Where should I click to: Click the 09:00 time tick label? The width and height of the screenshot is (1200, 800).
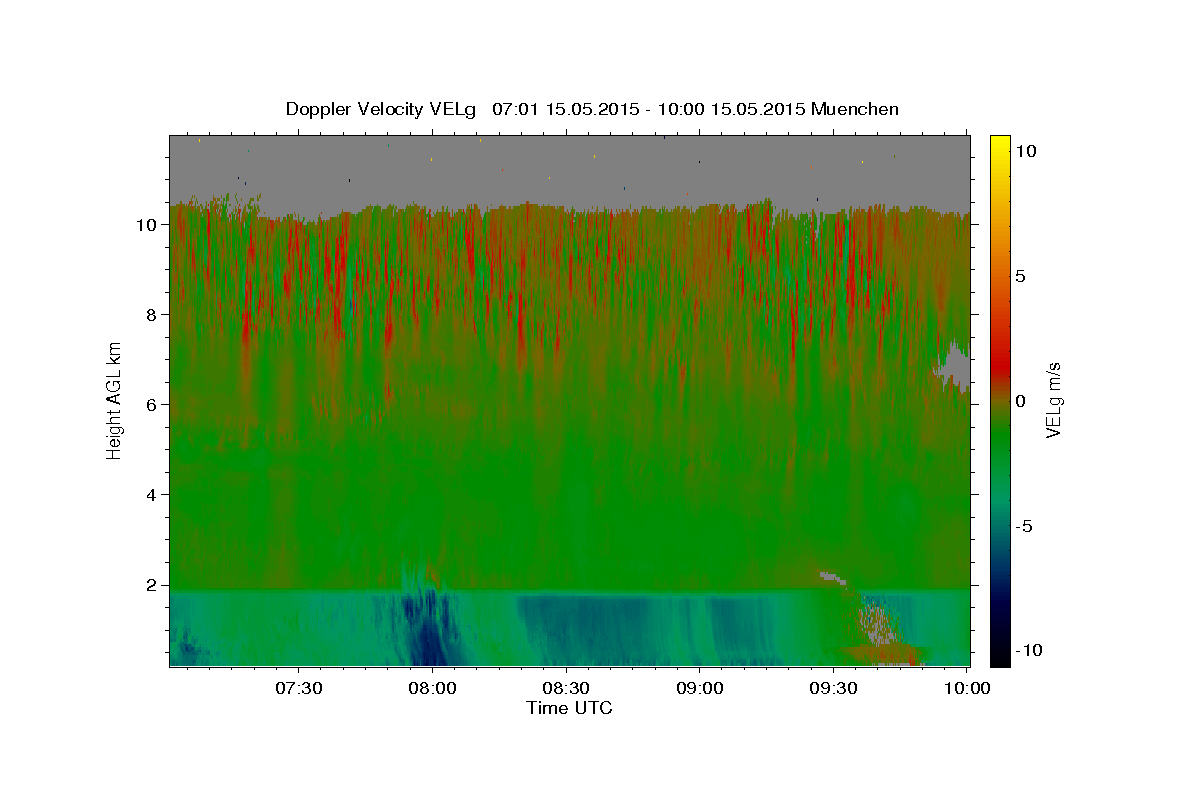pos(699,689)
